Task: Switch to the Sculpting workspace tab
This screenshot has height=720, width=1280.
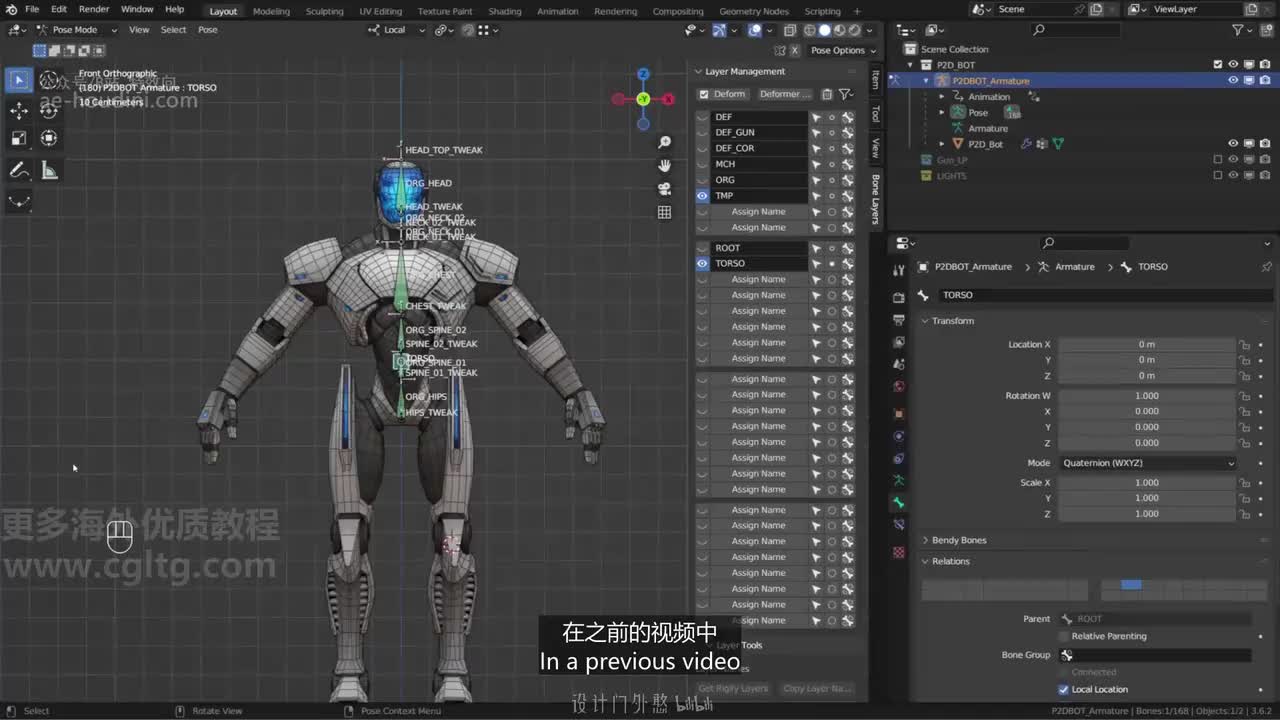Action: click(x=324, y=11)
